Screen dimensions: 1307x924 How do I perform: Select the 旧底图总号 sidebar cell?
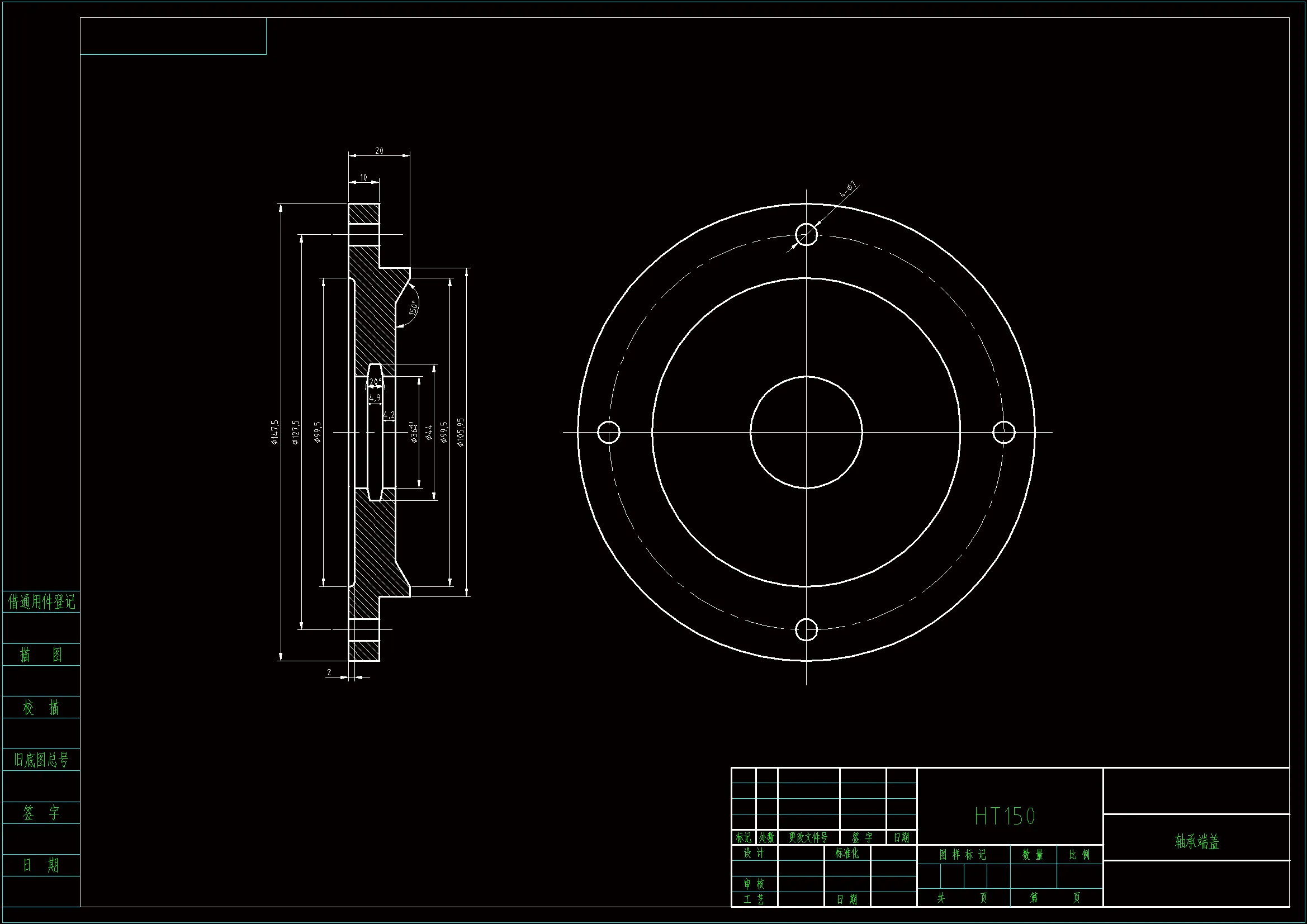(x=41, y=760)
